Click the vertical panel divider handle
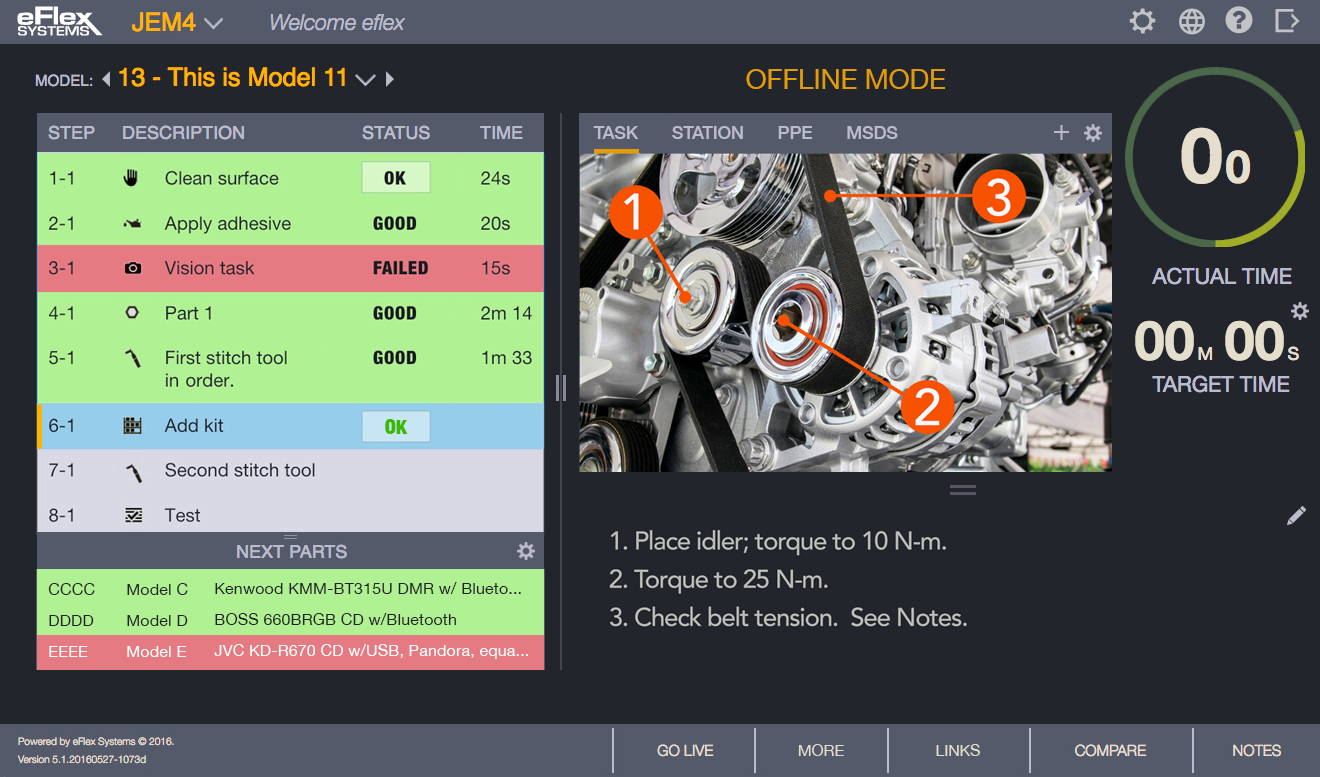This screenshot has height=777, width=1320. [560, 387]
